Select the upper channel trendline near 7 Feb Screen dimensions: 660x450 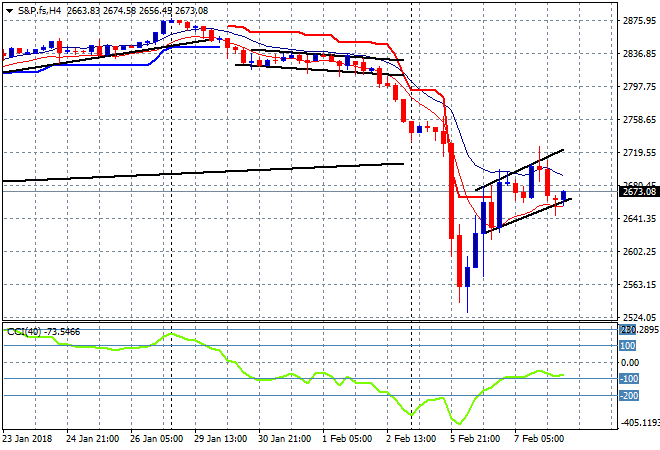[x=519, y=170]
